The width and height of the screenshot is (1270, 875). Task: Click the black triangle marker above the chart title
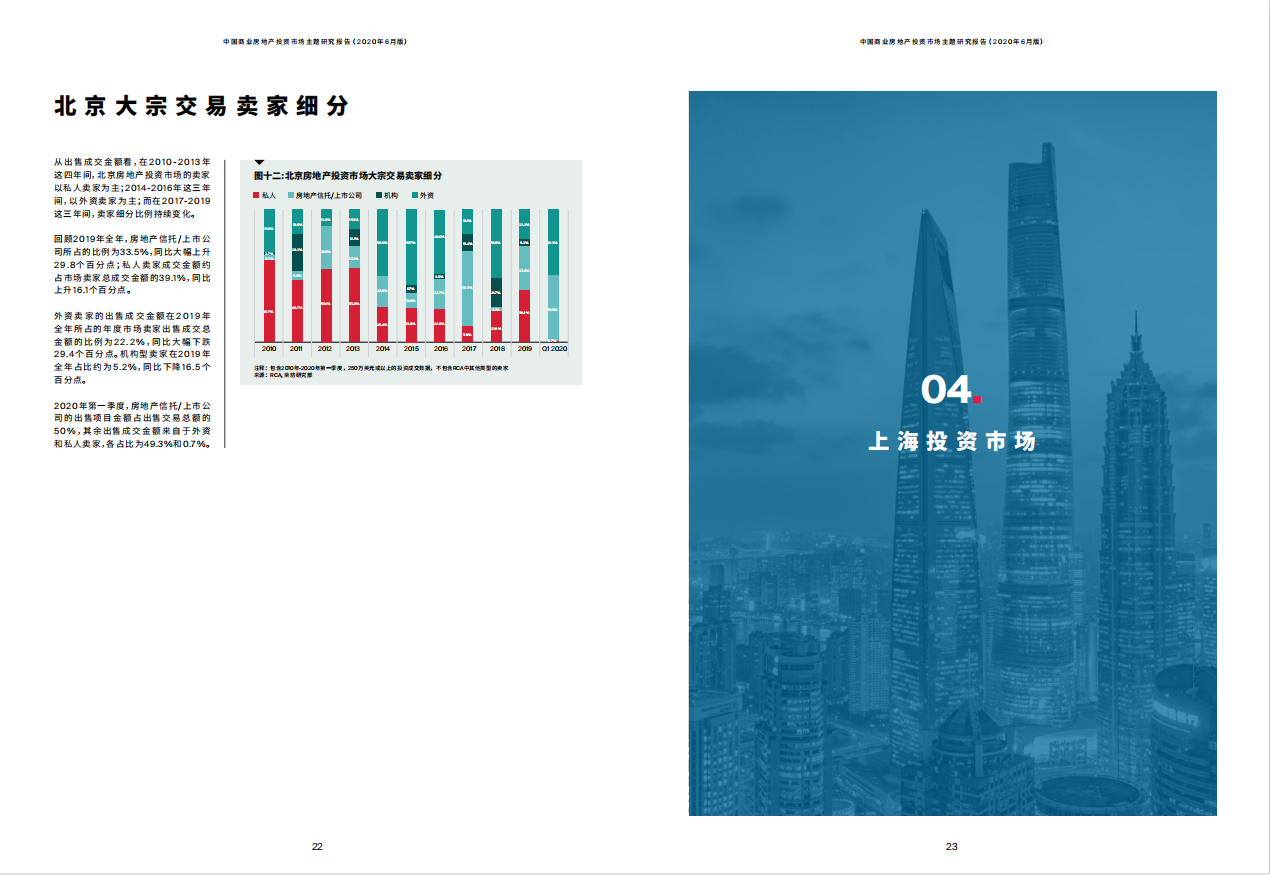coord(259,162)
